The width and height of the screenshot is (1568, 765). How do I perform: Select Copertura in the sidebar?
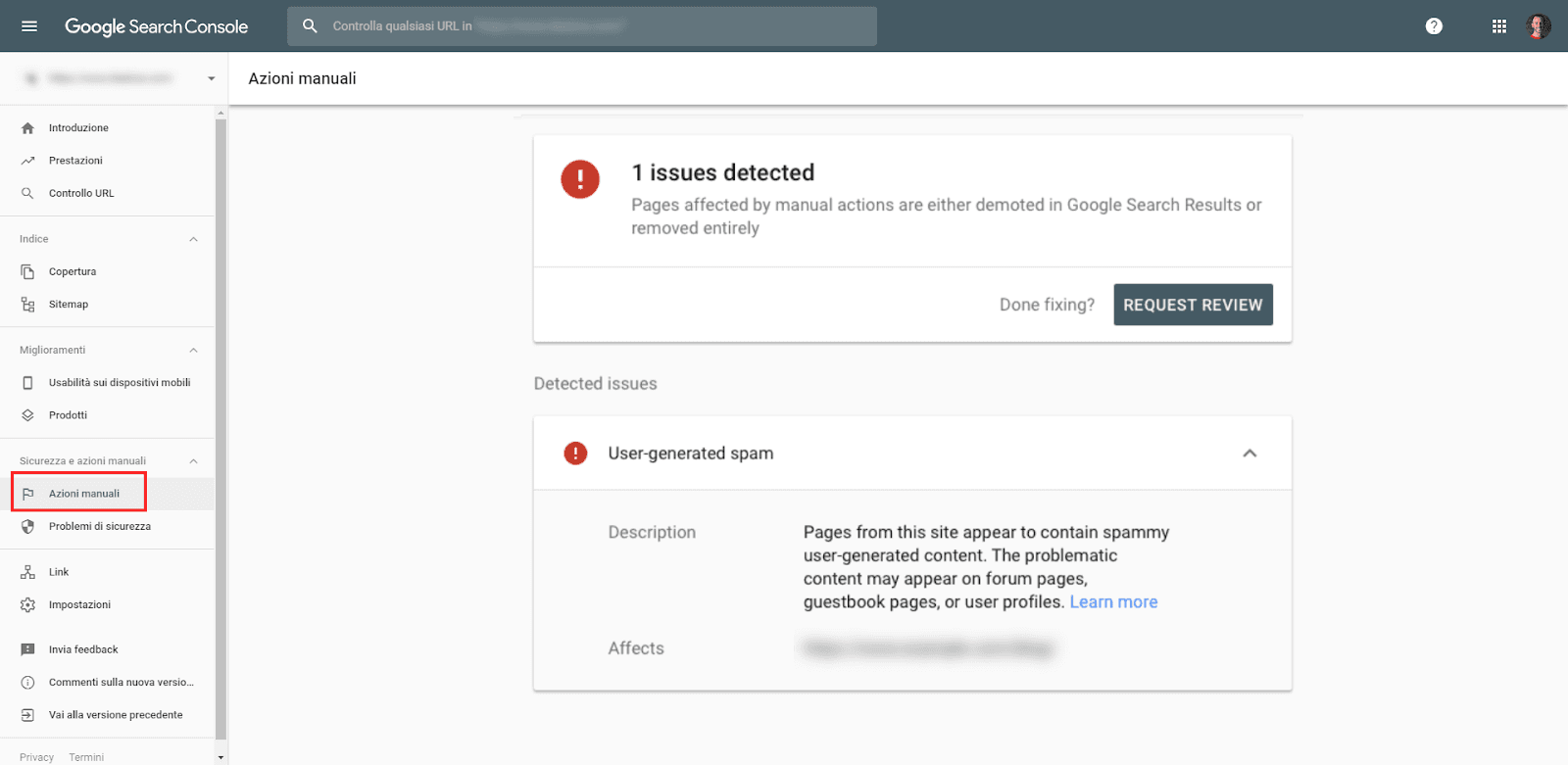pos(73,272)
